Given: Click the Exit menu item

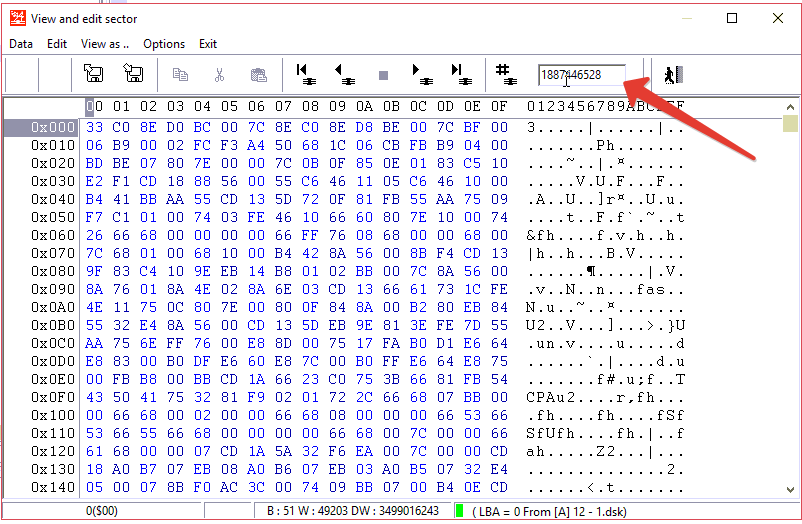Looking at the screenshot, I should coord(208,44).
